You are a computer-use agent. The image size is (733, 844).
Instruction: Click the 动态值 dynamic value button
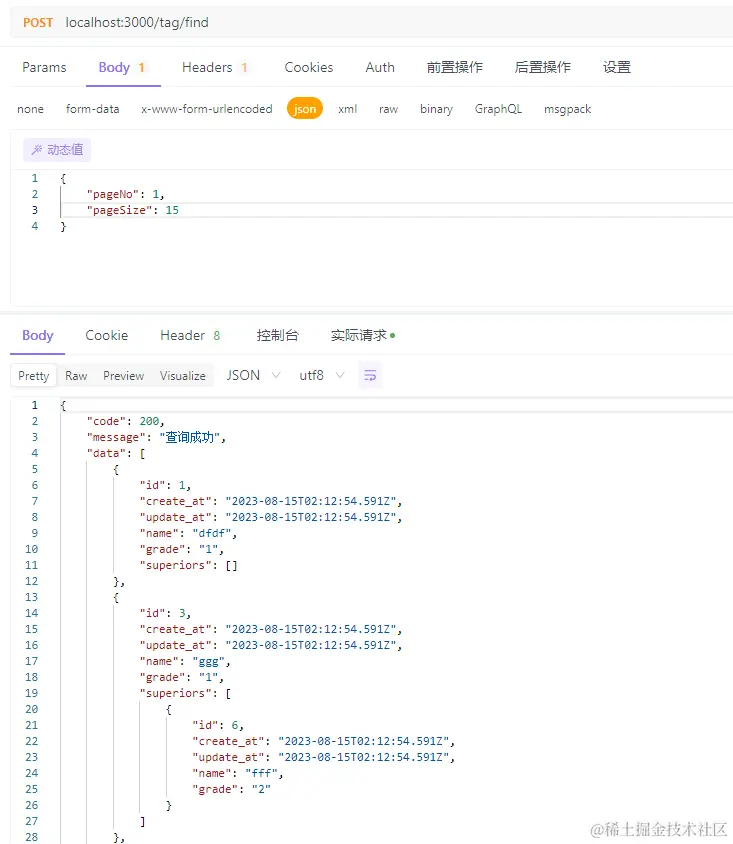[x=57, y=150]
